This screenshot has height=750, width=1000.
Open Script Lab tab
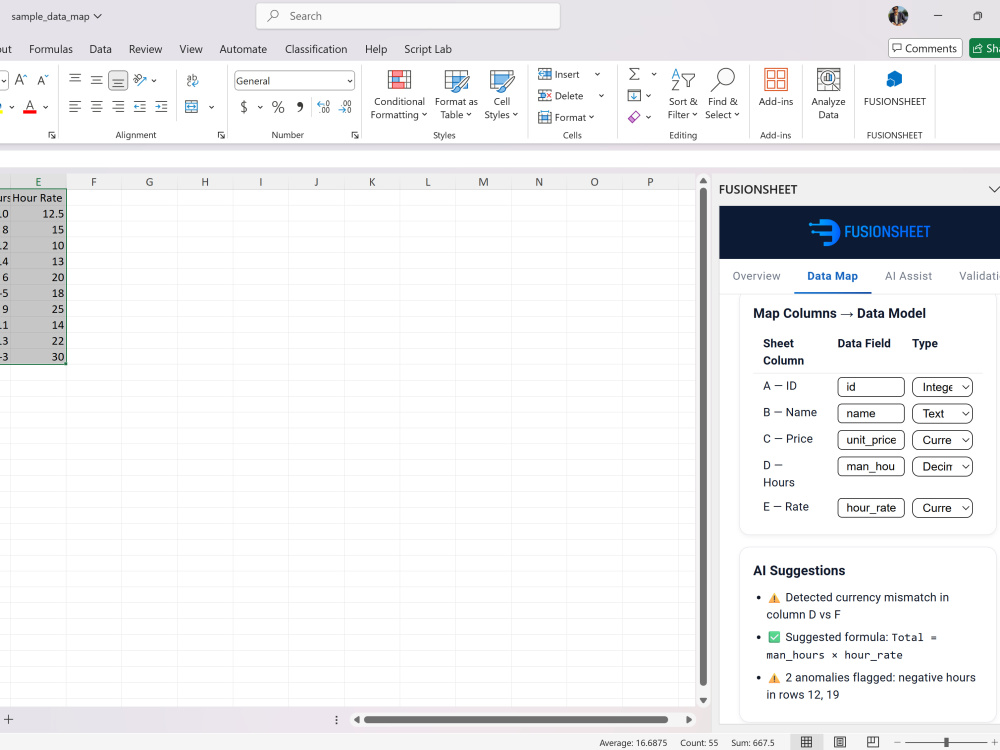[x=428, y=49]
